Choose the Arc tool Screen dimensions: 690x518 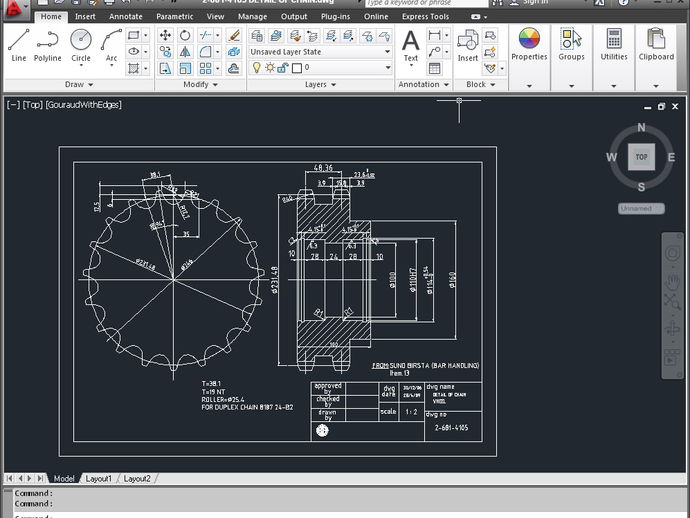click(111, 45)
